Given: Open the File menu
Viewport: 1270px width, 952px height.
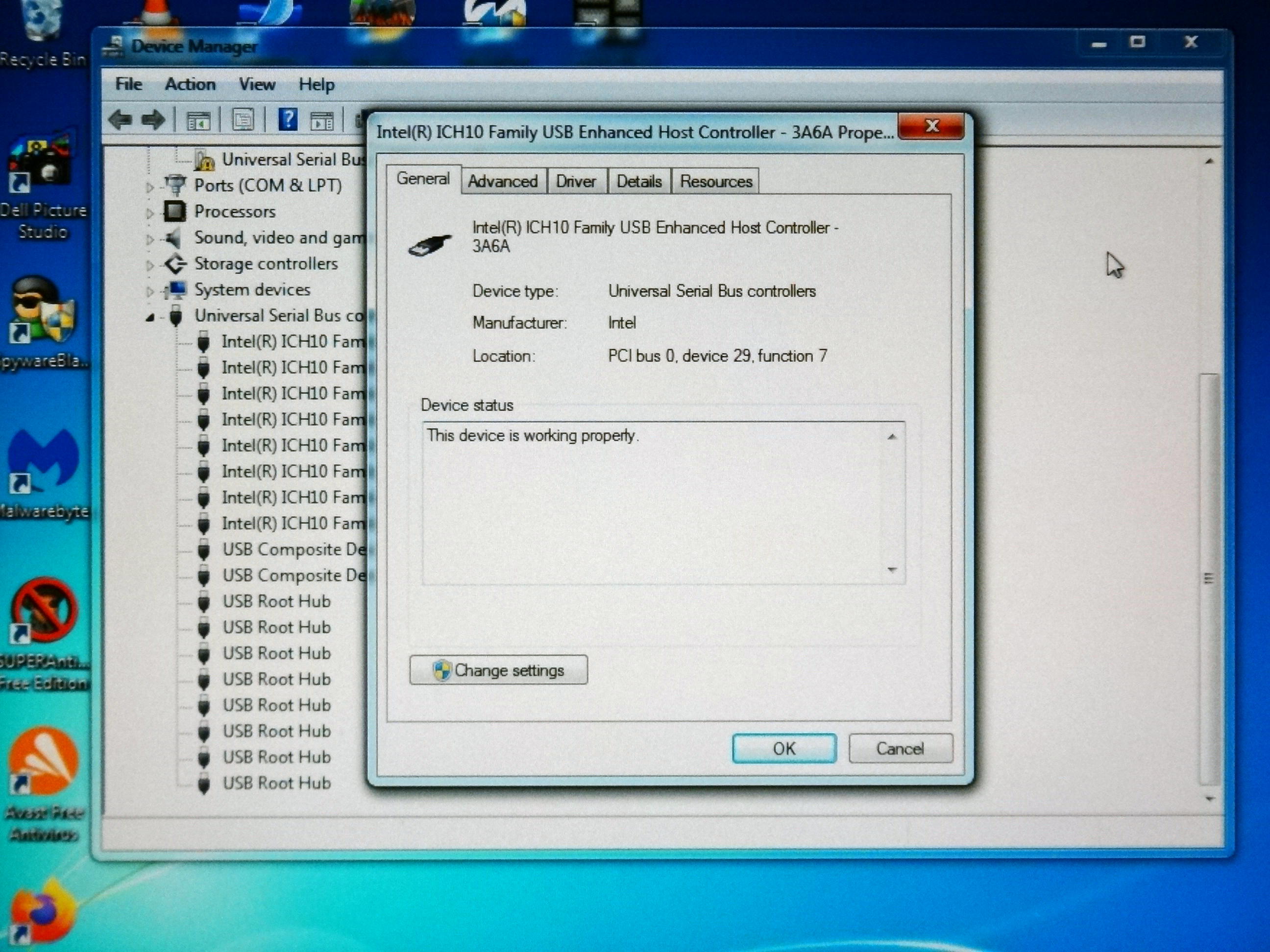Looking at the screenshot, I should click(128, 84).
